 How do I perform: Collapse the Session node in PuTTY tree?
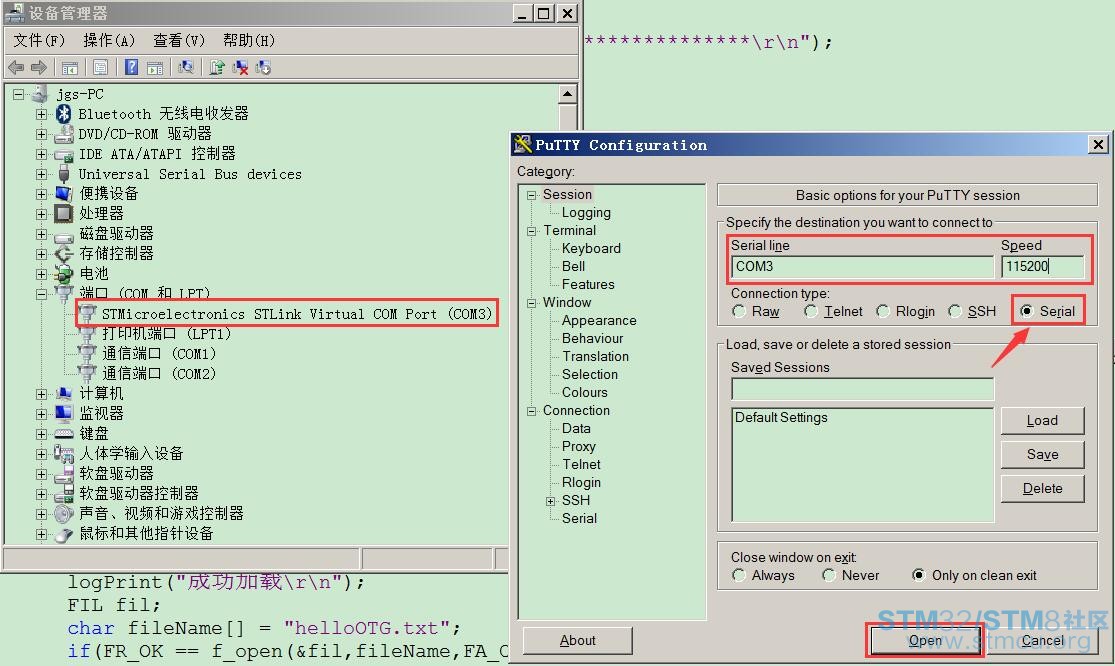(x=531, y=195)
